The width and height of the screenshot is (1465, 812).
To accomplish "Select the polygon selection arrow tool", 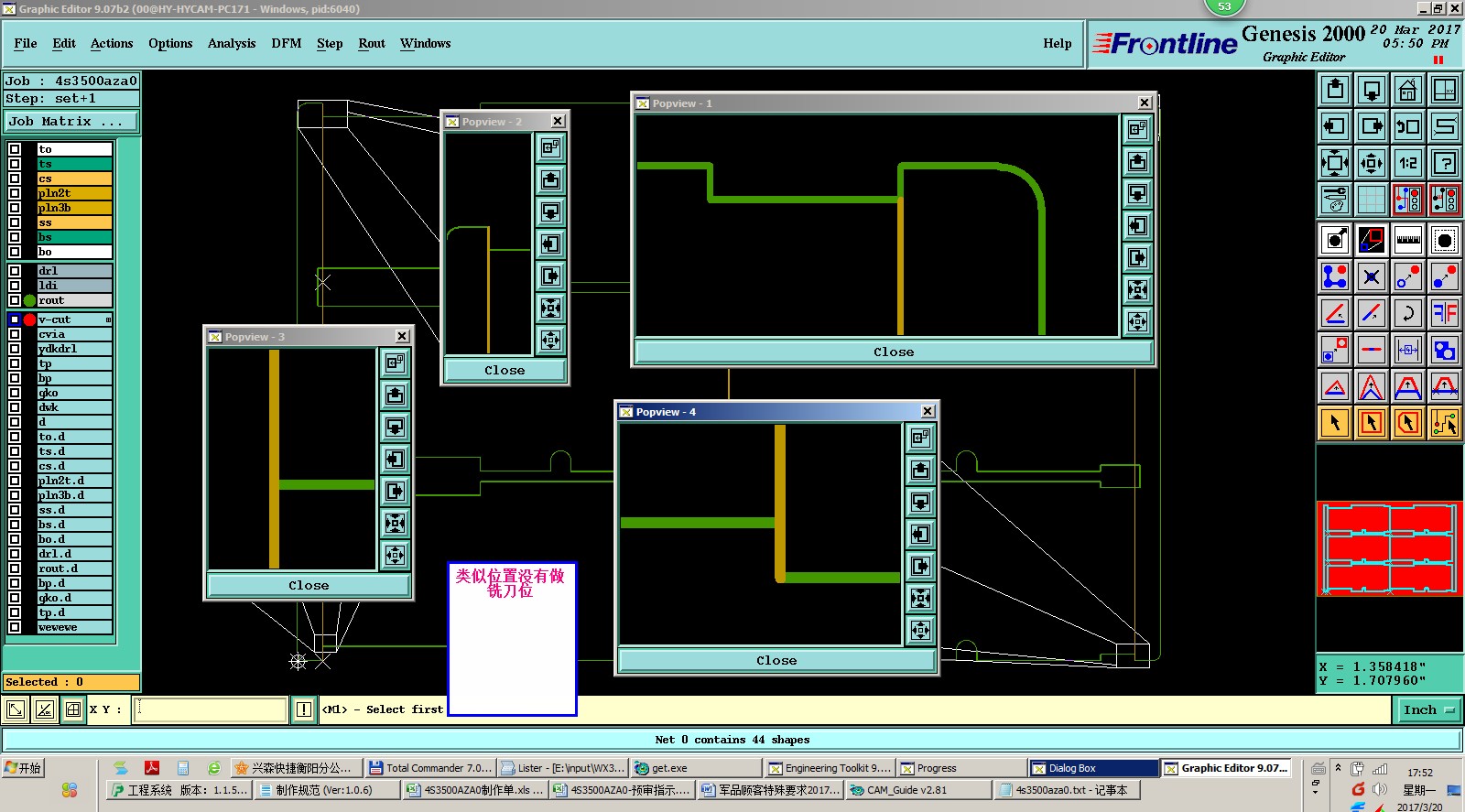I will [1408, 423].
